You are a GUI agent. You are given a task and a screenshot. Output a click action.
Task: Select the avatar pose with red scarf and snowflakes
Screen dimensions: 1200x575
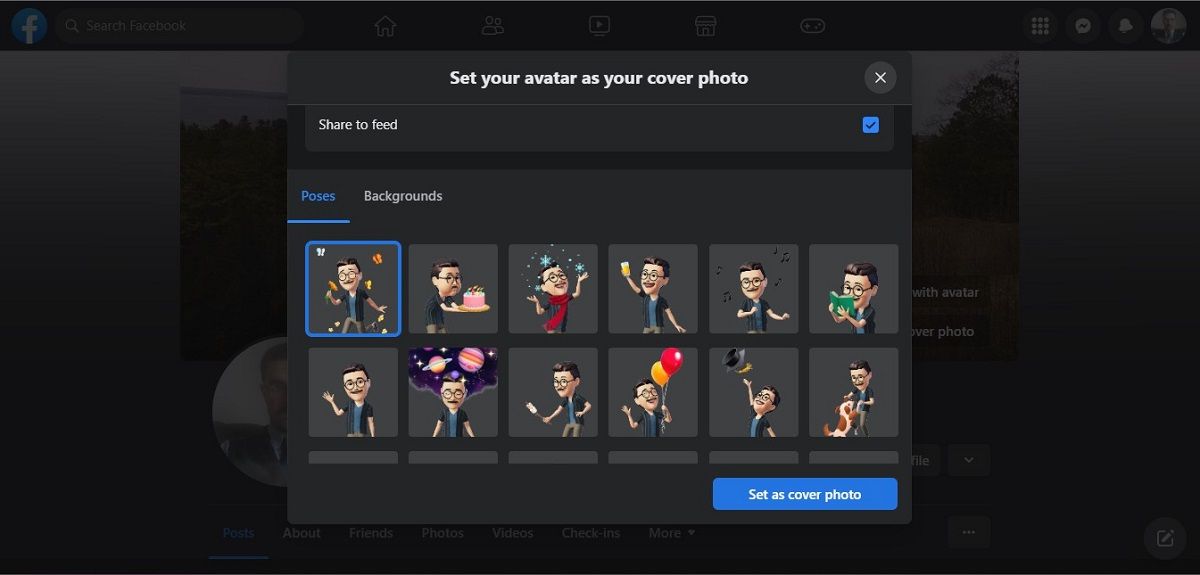pos(553,289)
